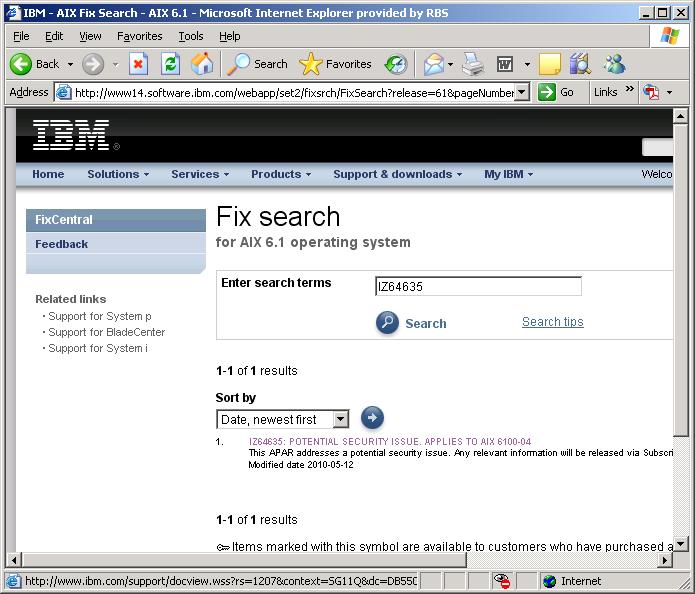Click the Favorites star toolbar button
The height and width of the screenshot is (594, 695).
[x=336, y=64]
